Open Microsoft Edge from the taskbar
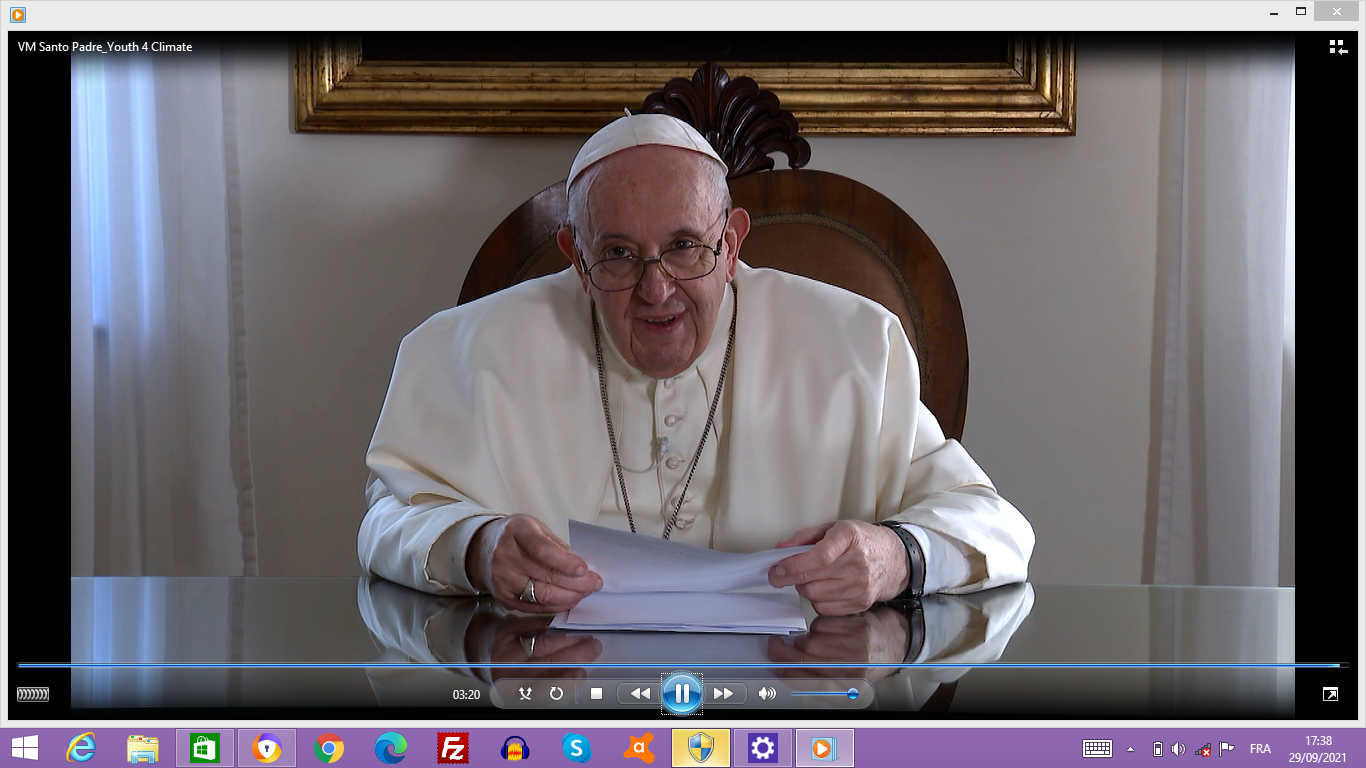This screenshot has height=768, width=1366. pos(390,748)
